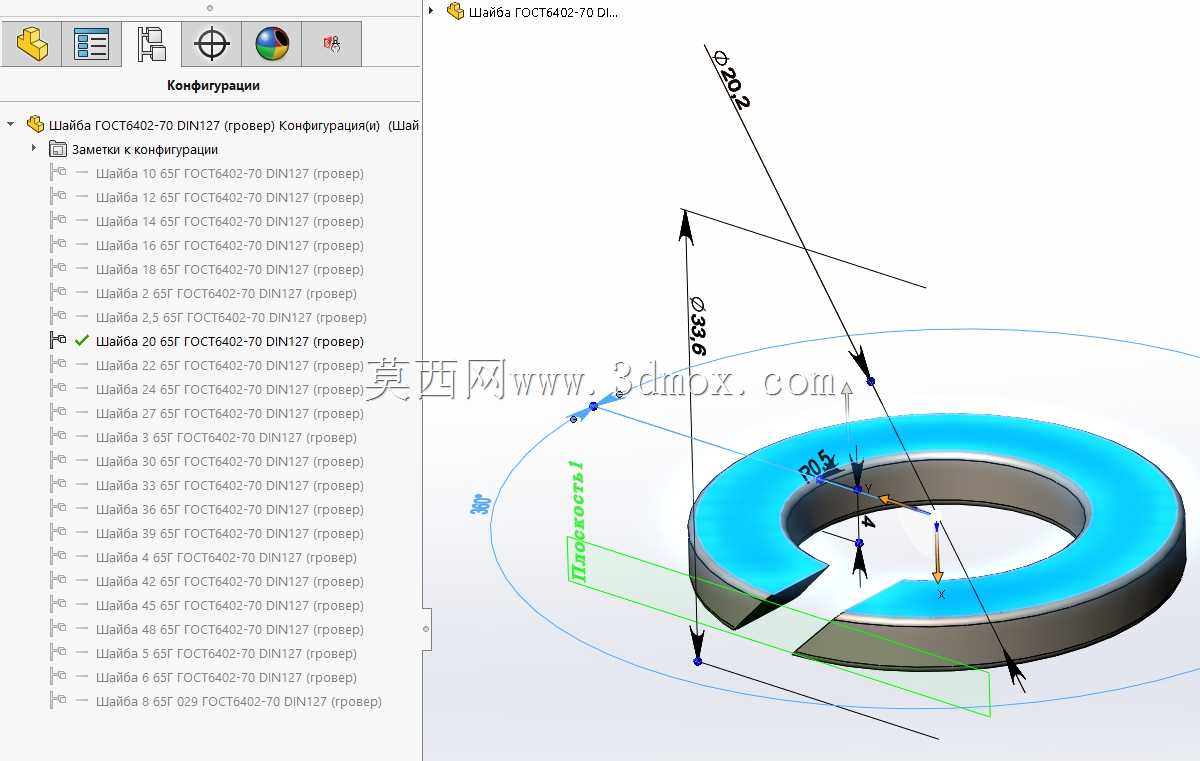Screen dimensions: 1200x761
Task: Select configuration Шайба 33 65Г
Action: pyautogui.click(x=230, y=485)
